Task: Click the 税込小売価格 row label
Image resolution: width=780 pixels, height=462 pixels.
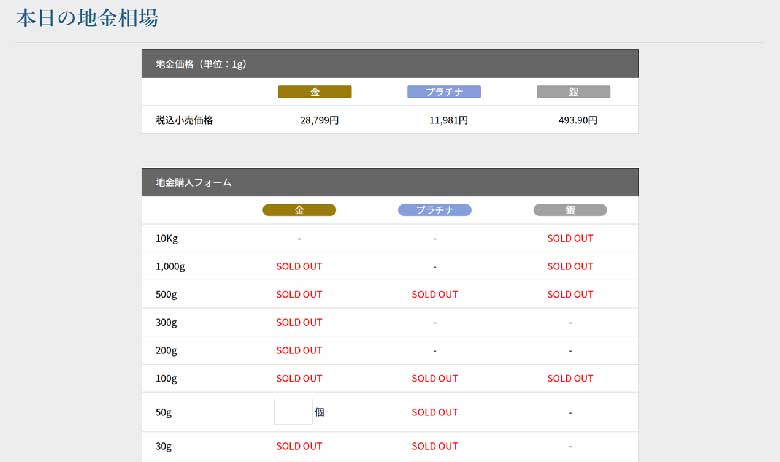Action: pyautogui.click(x=184, y=120)
